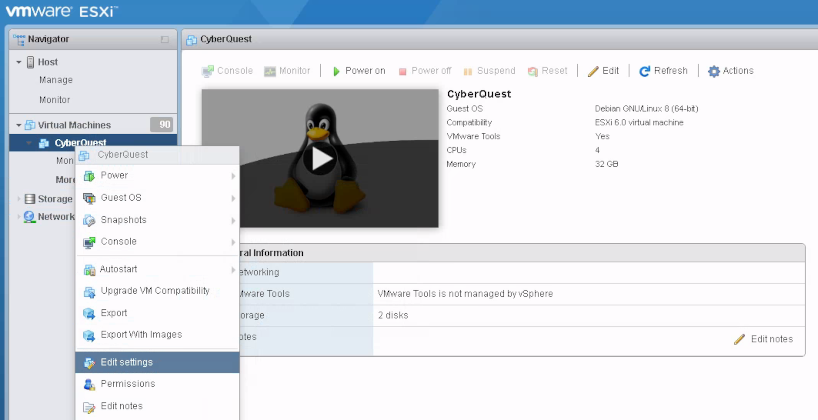Open Monitor under Host
Screen dimensions: 818x420
54,100
